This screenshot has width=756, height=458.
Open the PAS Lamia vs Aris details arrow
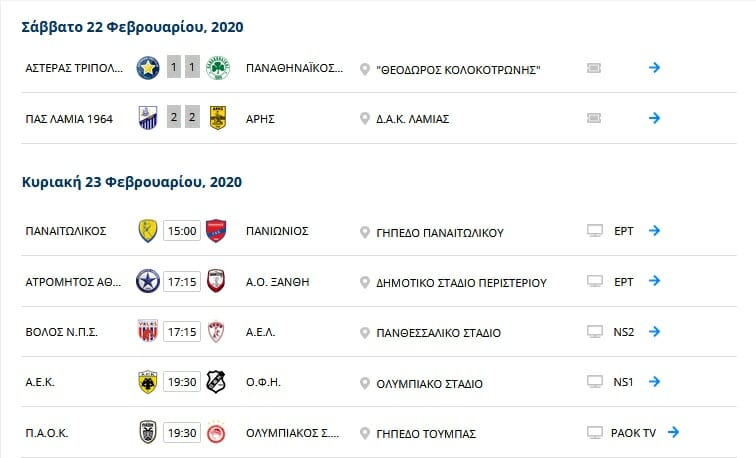[x=654, y=118]
